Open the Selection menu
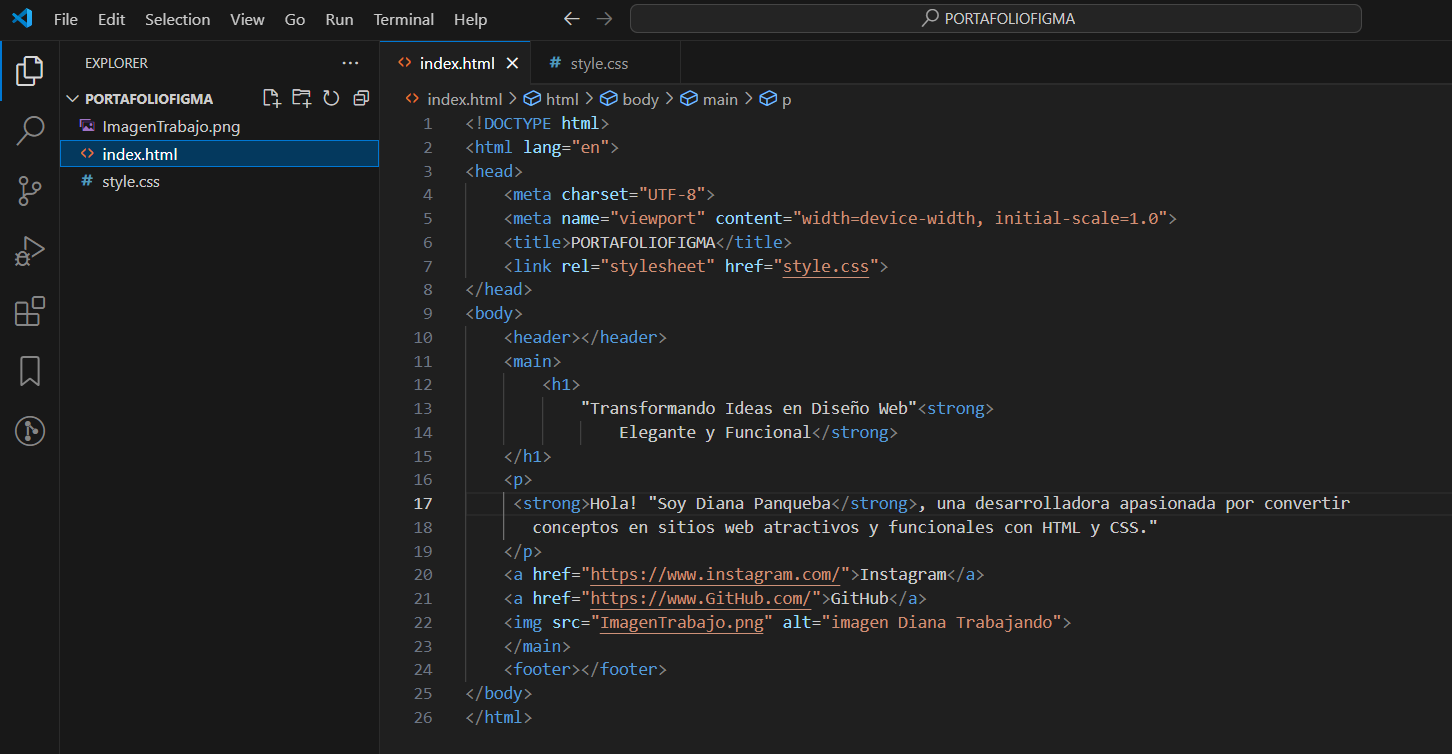This screenshot has height=754, width=1452. 178,19
